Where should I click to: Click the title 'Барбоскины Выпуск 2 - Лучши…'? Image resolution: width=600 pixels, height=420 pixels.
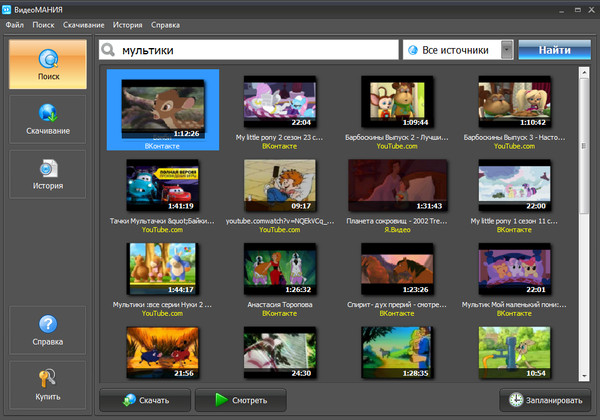tap(397, 137)
